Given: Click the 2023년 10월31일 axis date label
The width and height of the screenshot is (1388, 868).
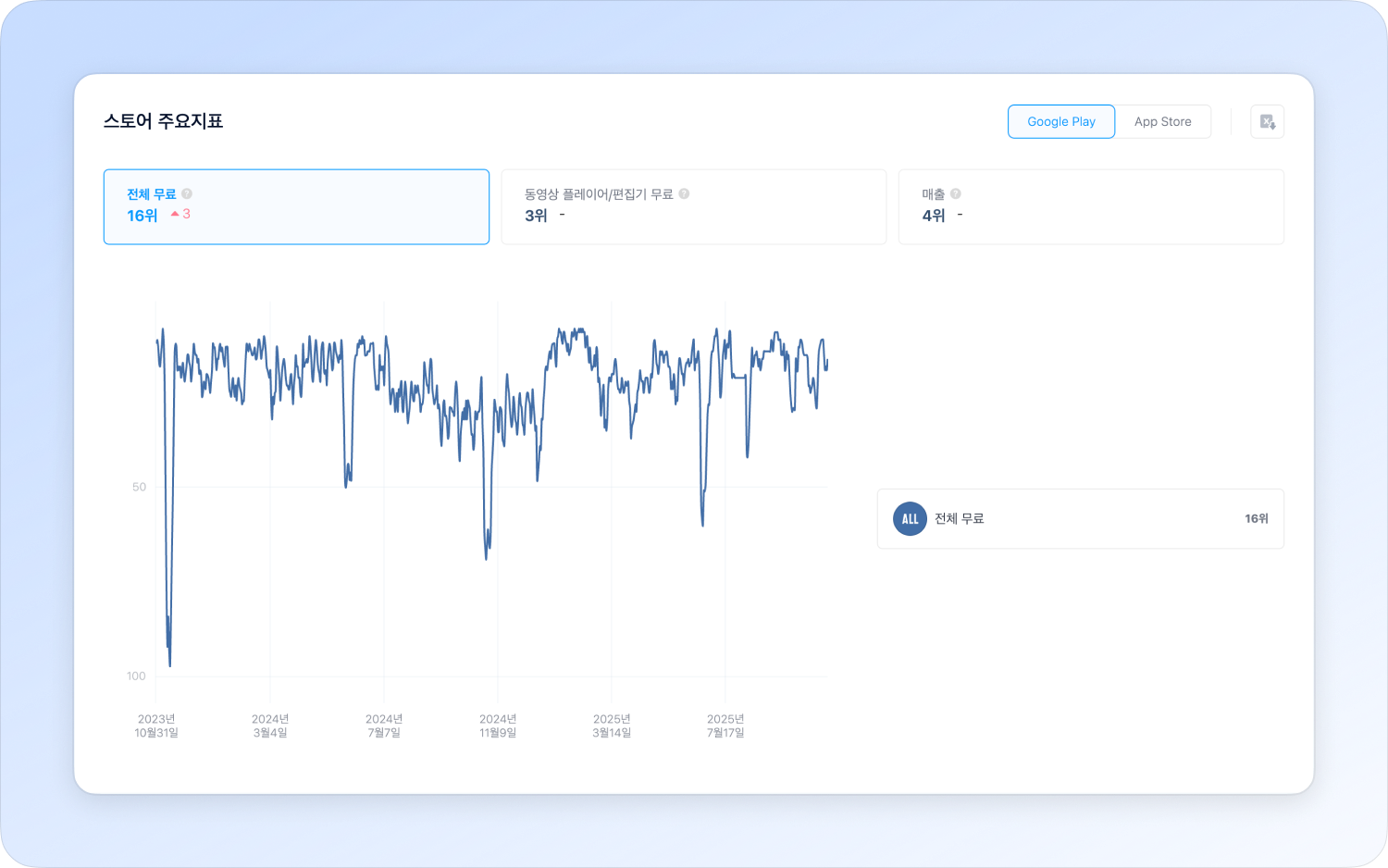Looking at the screenshot, I should (x=156, y=726).
